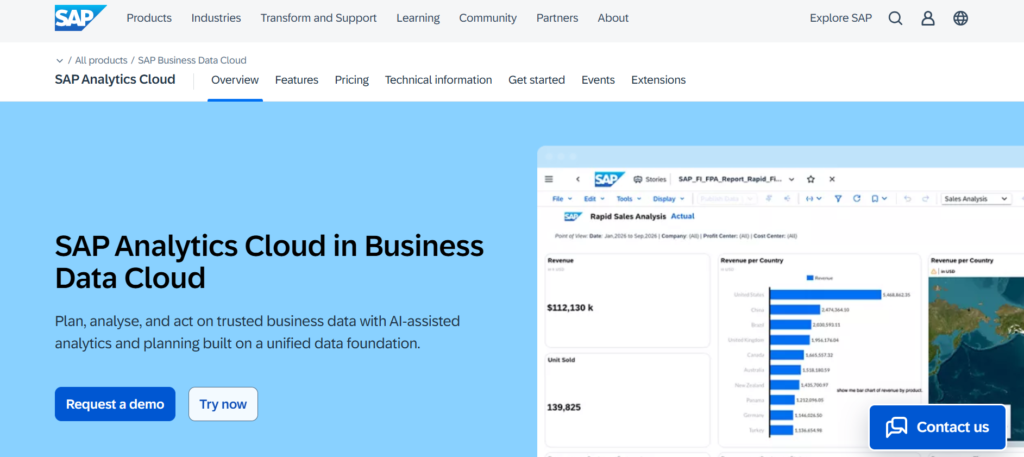Open the Community menu
This screenshot has width=1024, height=457.
(488, 18)
